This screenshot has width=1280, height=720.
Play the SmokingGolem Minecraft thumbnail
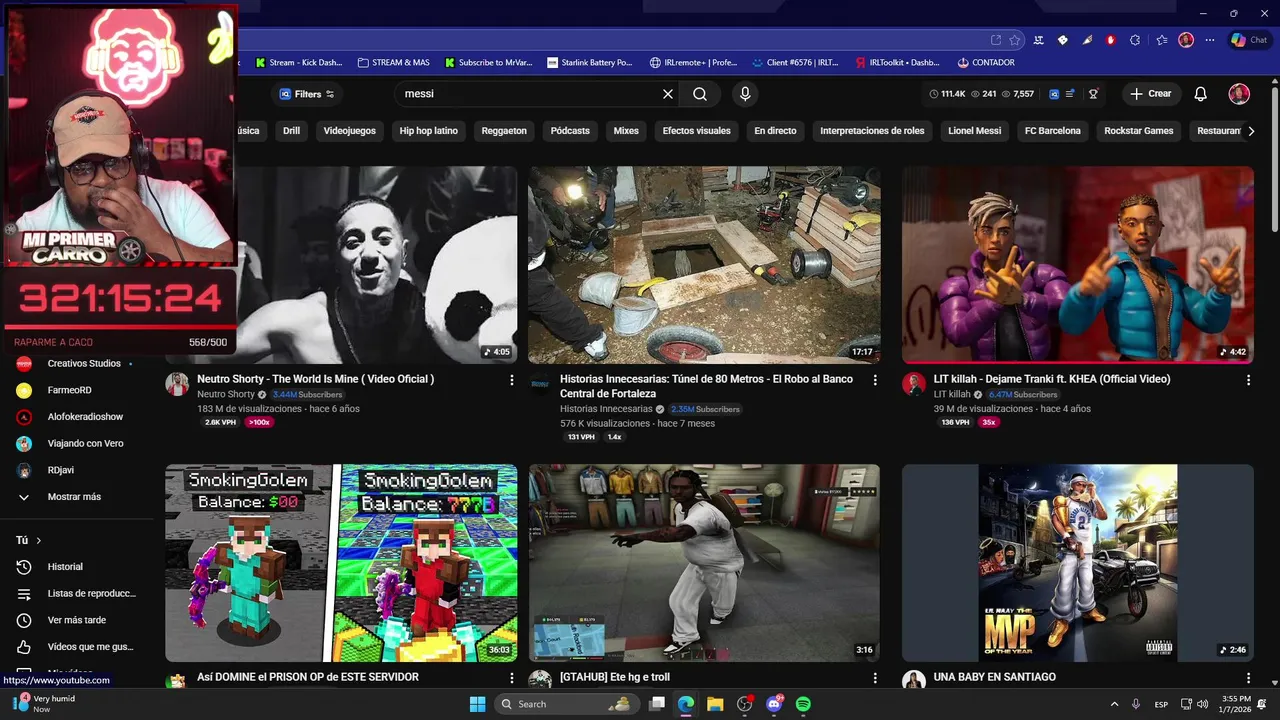click(x=341, y=563)
